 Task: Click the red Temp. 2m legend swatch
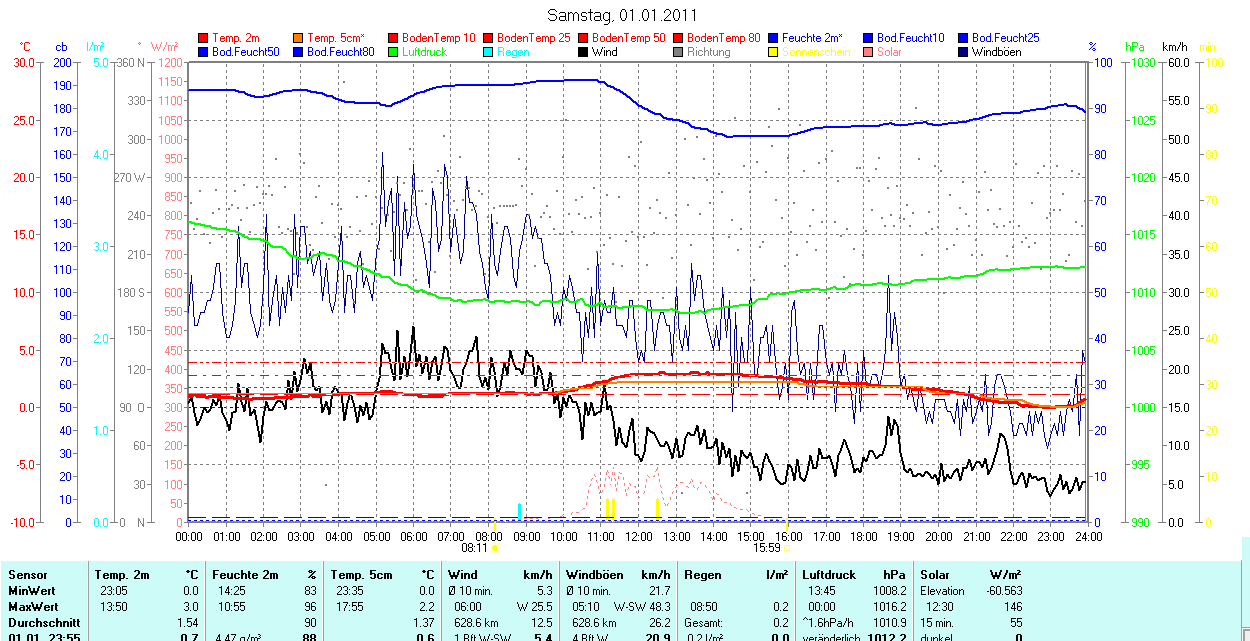[x=203, y=38]
